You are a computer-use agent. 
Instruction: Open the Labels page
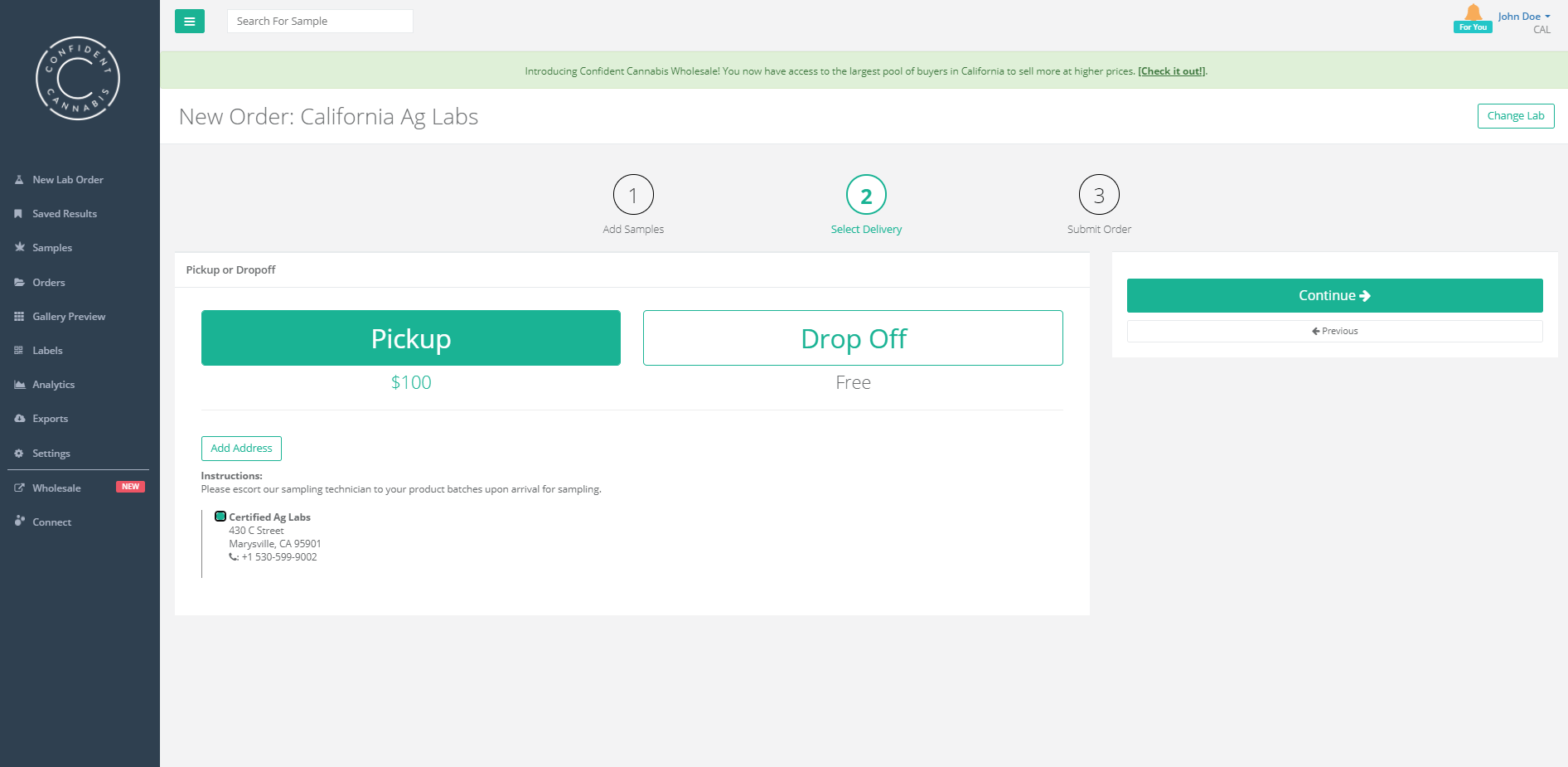tap(47, 351)
